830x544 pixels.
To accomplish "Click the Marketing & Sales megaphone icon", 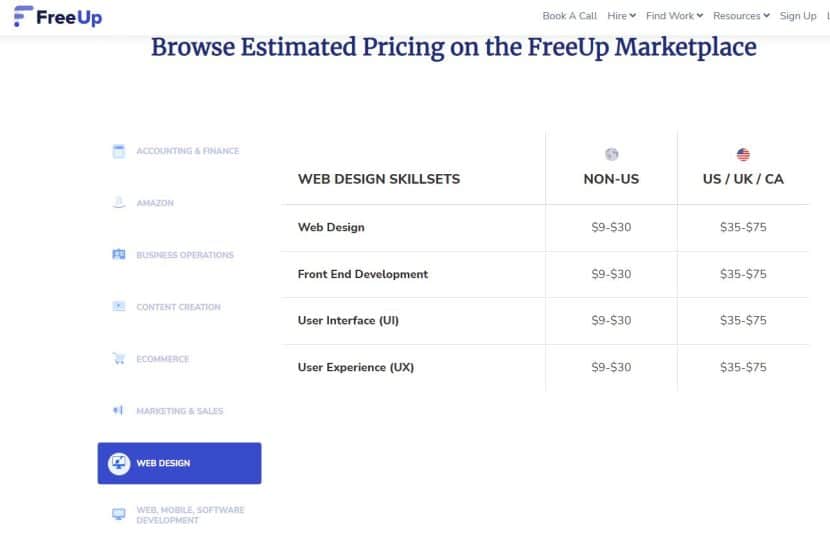I will (118, 411).
